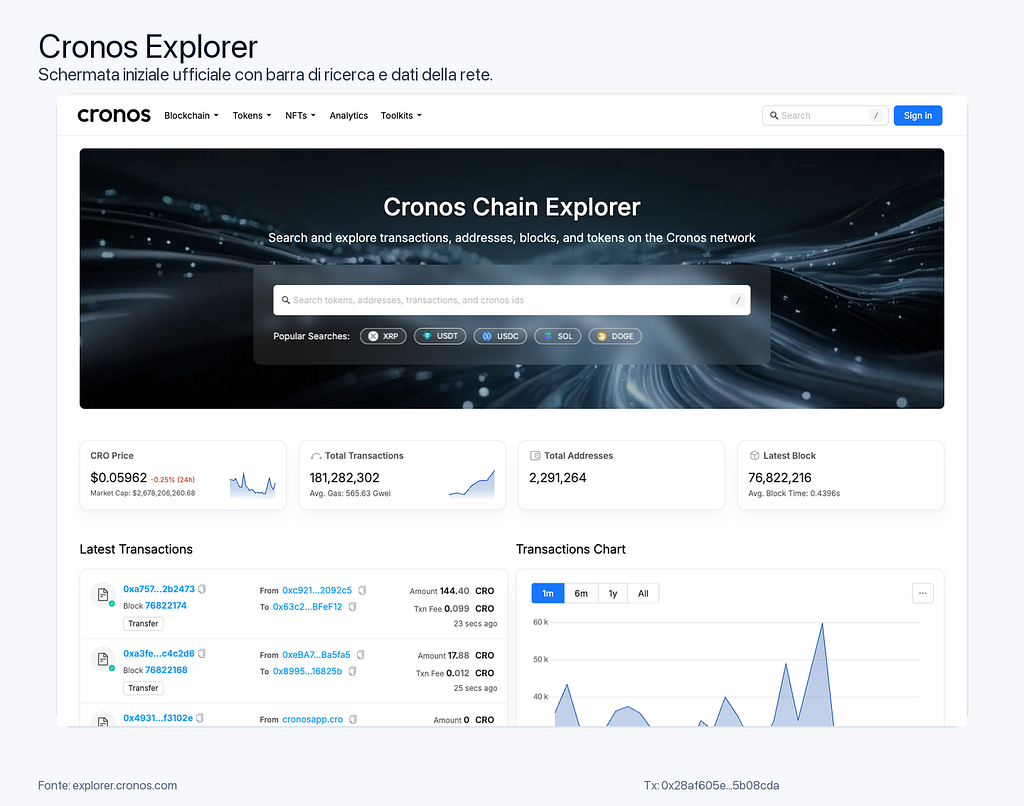This screenshot has height=806, width=1024.
Task: Click the Cronos logo
Action: click(114, 116)
